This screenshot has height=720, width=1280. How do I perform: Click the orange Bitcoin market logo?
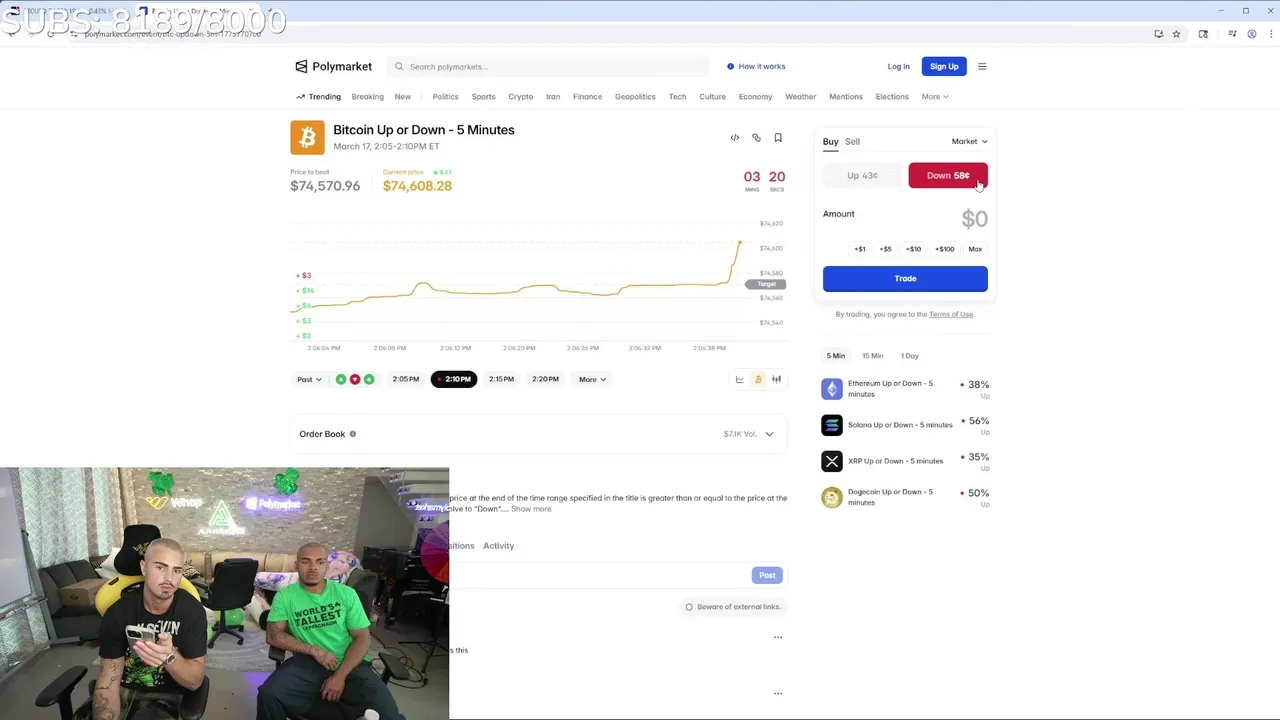coord(307,138)
